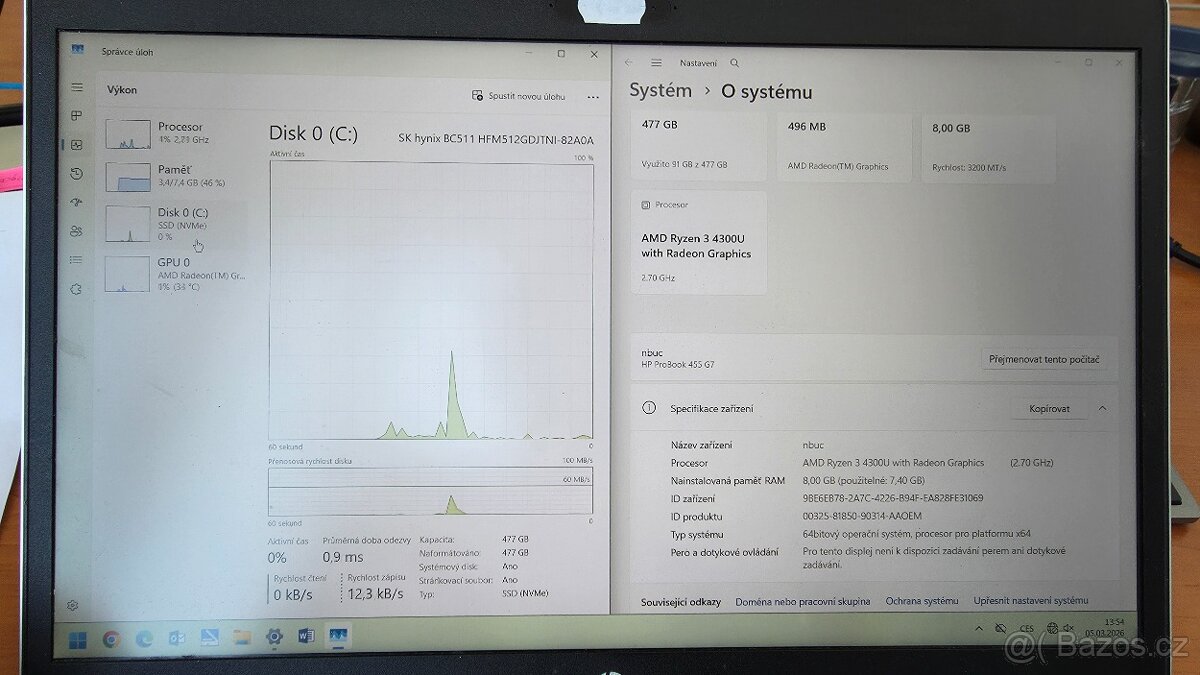The width and height of the screenshot is (1200, 675).
Task: Click the crossed-out cloud icon in system tray
Action: coord(1000,628)
